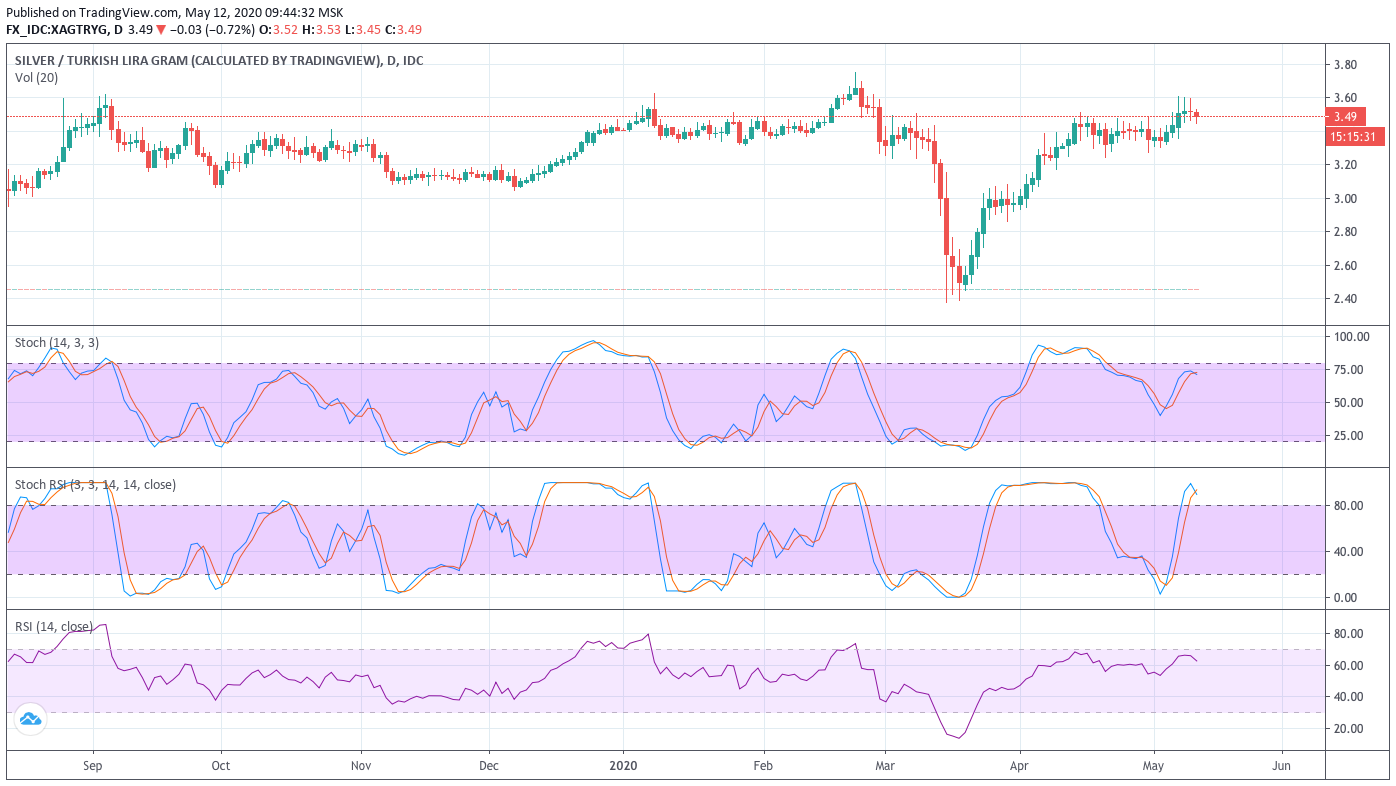Click the 0.00 level on Stoch RSI axis
Screen dimensions: 1396x786
(x=1345, y=598)
